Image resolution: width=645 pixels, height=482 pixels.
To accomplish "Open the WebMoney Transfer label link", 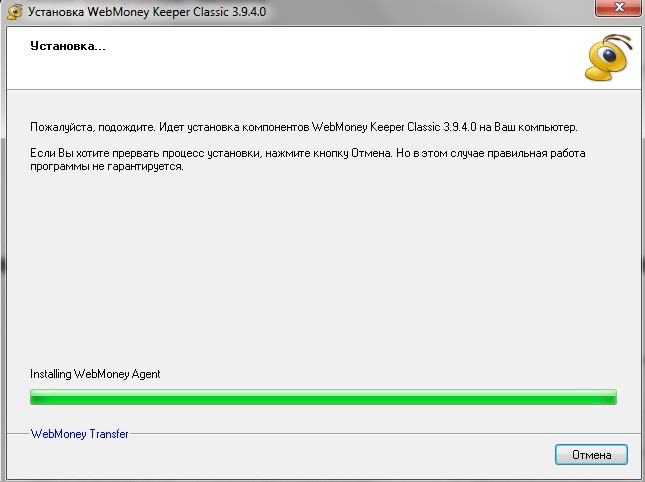I will (x=79, y=434).
